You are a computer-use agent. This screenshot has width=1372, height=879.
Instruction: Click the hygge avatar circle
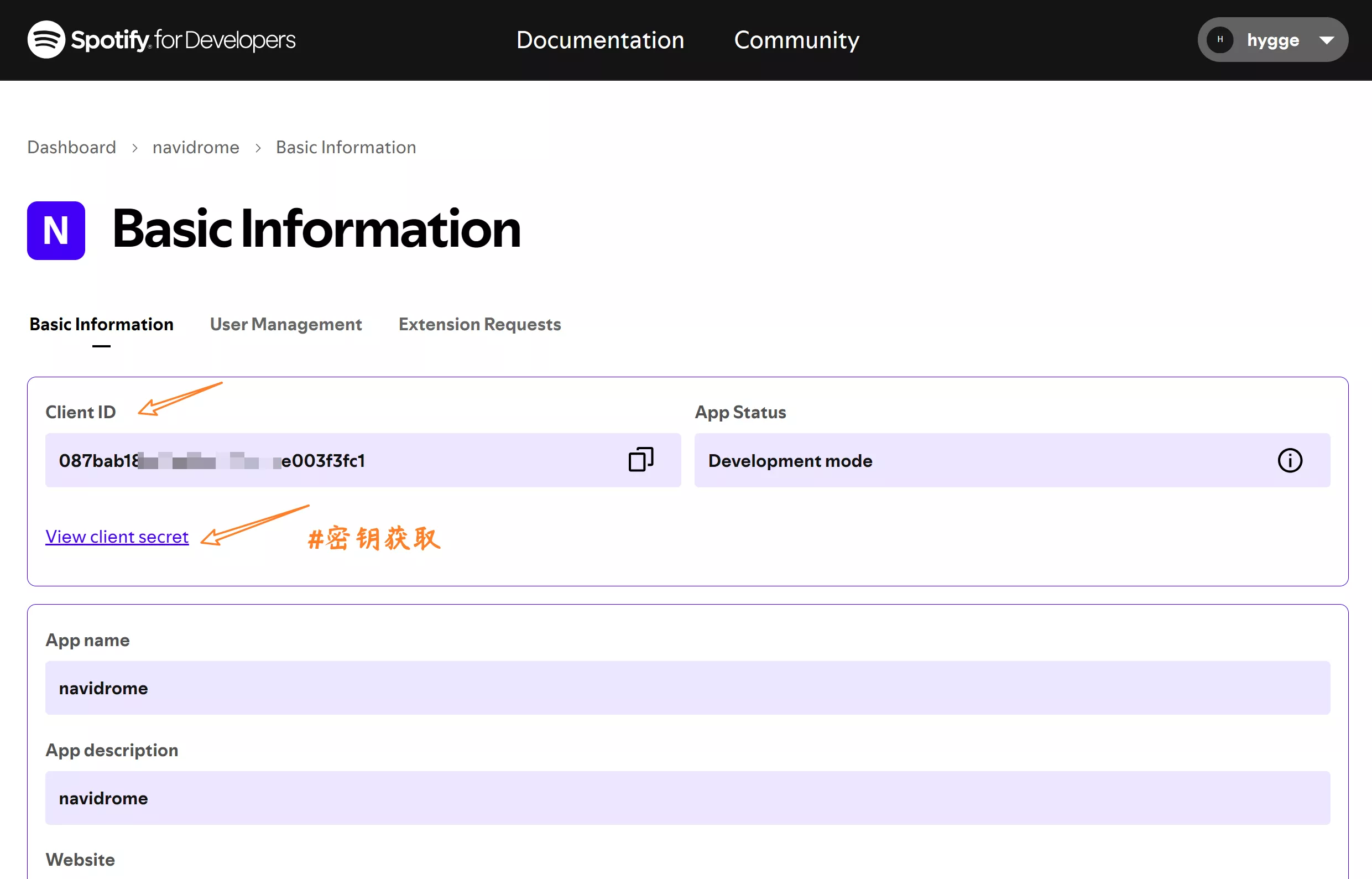1220,39
